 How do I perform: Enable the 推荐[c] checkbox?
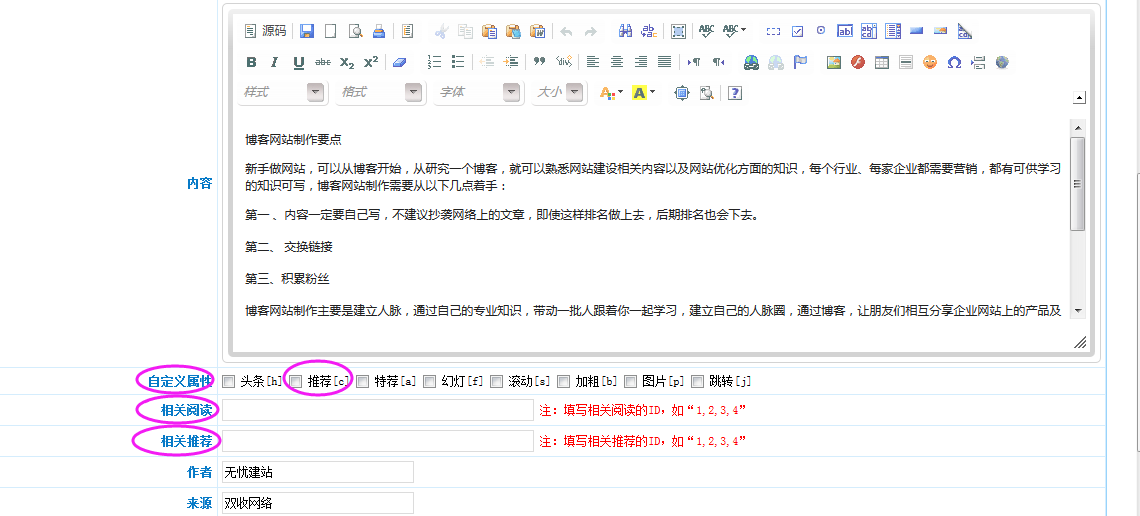(x=296, y=381)
